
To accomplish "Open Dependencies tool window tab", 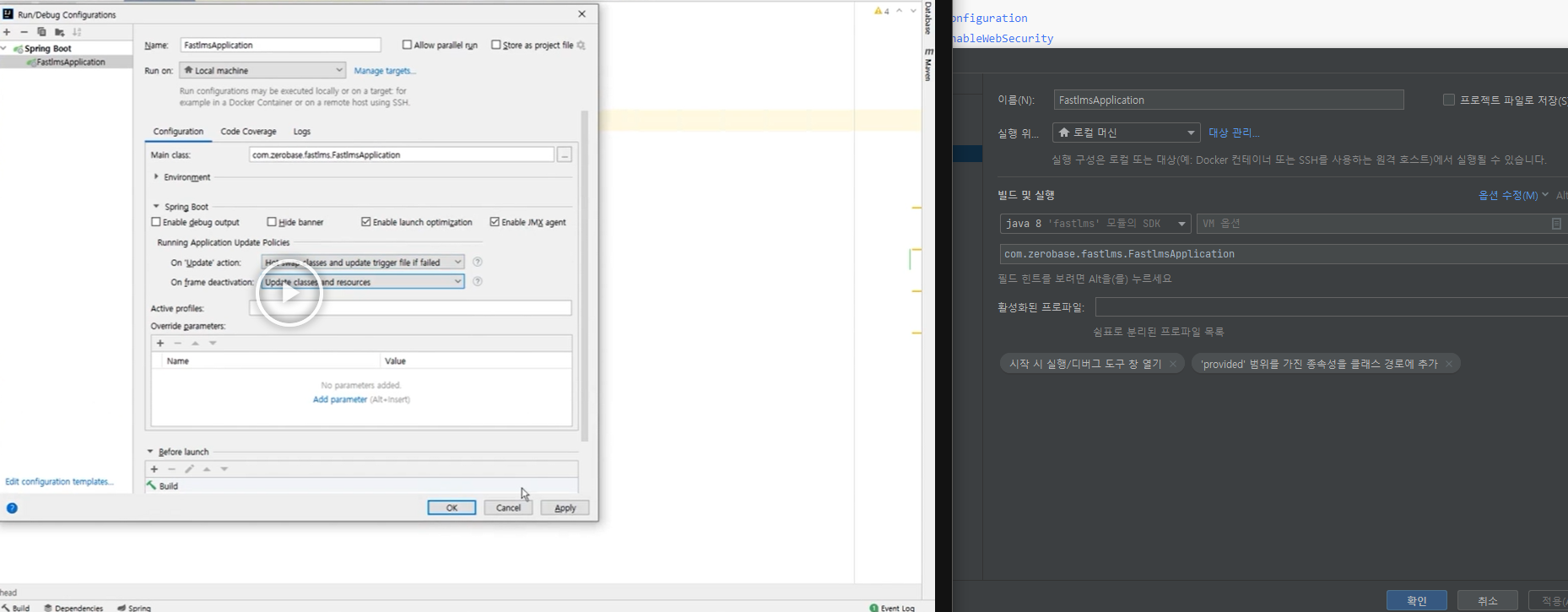I will [73, 608].
